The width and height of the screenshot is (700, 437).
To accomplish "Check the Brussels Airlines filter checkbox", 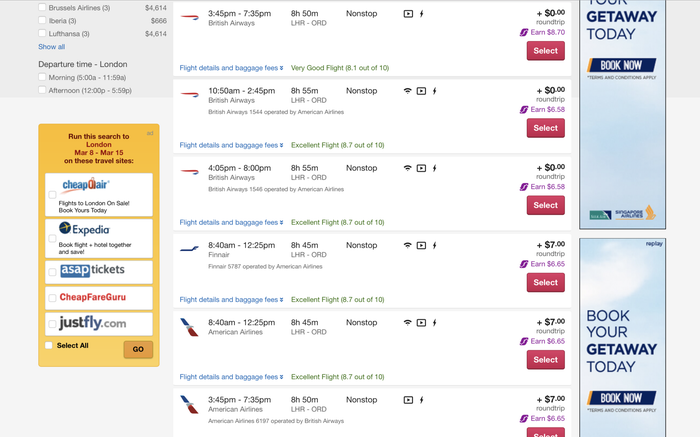I will pos(42,7).
